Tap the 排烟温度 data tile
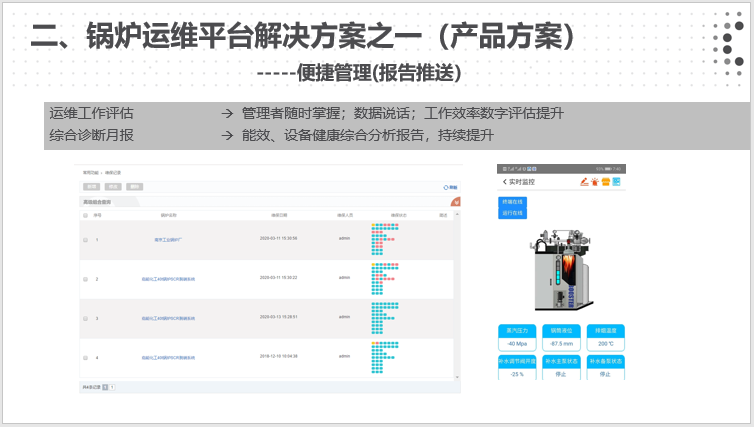 [605, 336]
